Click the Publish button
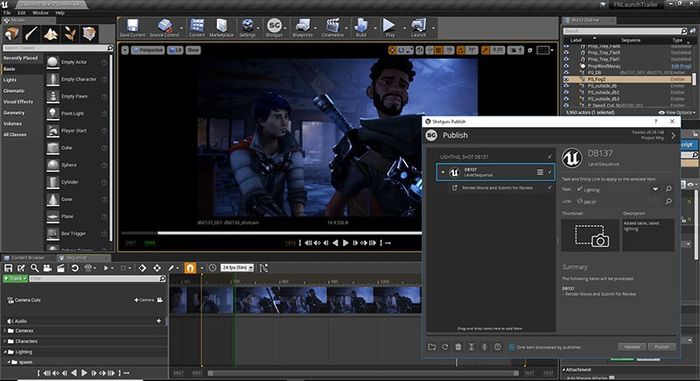700x381 pixels. [x=662, y=347]
